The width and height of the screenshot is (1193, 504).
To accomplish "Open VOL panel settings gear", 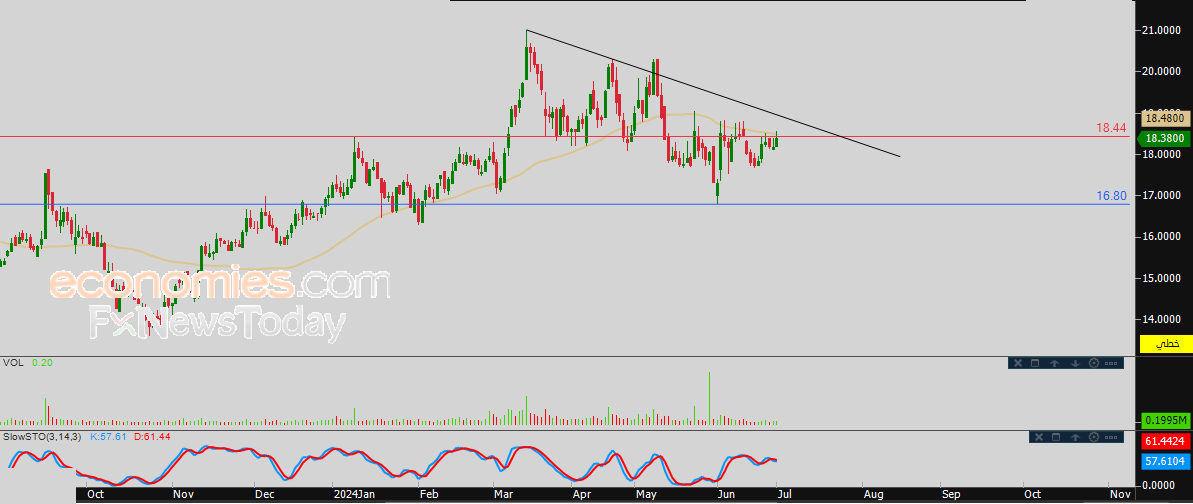I will [x=1094, y=363].
